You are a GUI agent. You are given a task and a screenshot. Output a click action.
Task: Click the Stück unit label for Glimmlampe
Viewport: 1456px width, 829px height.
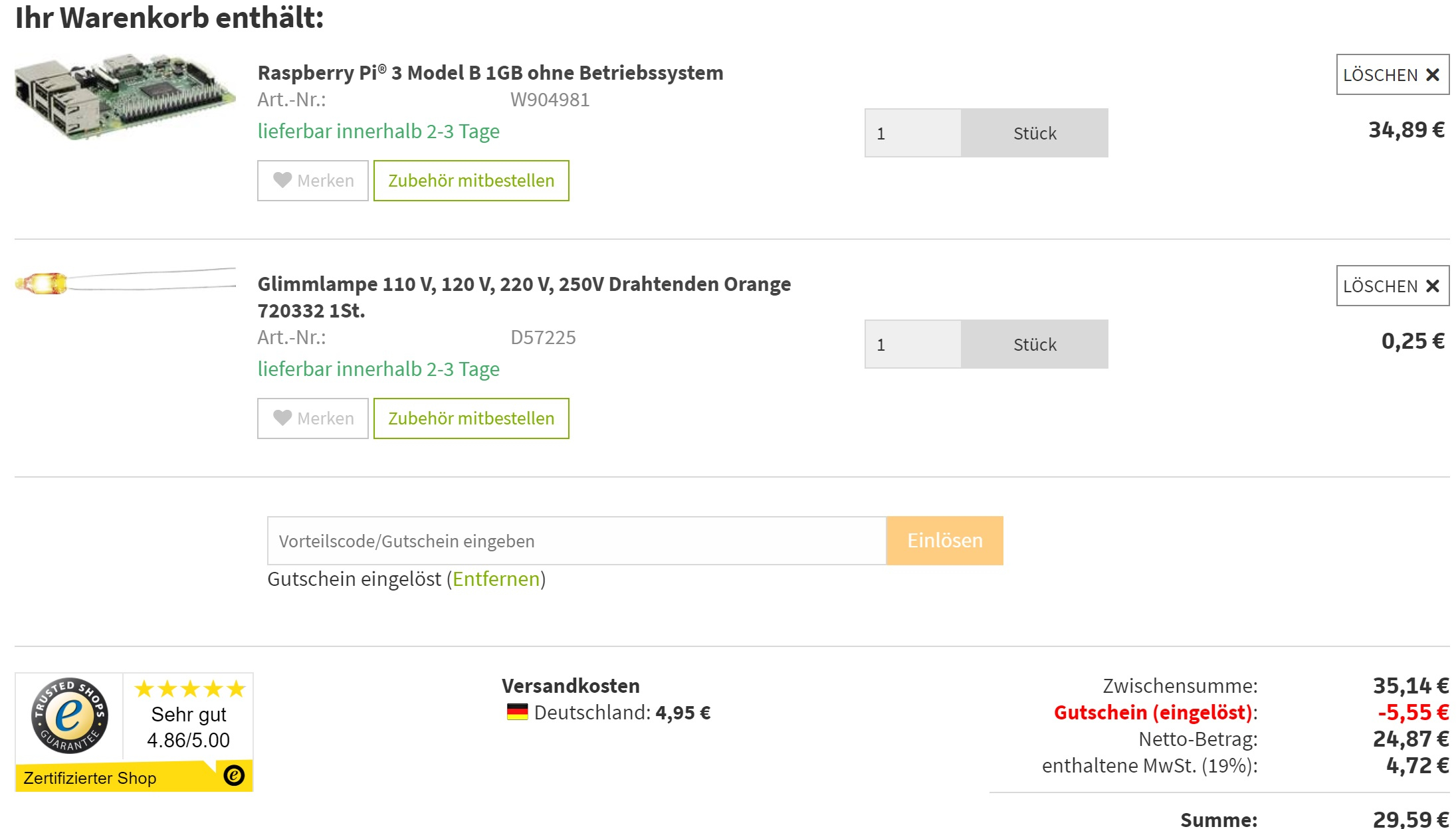tap(1035, 344)
